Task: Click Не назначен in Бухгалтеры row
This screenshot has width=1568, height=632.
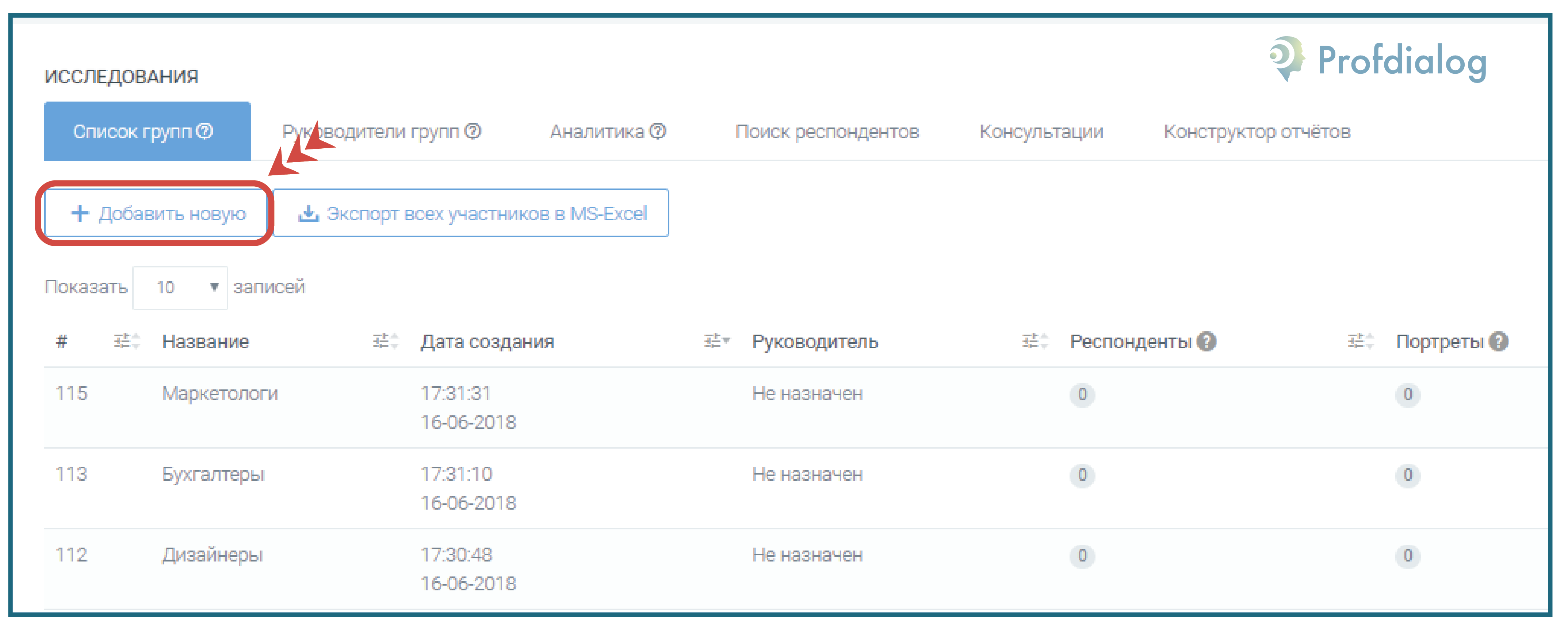Action: (x=807, y=474)
